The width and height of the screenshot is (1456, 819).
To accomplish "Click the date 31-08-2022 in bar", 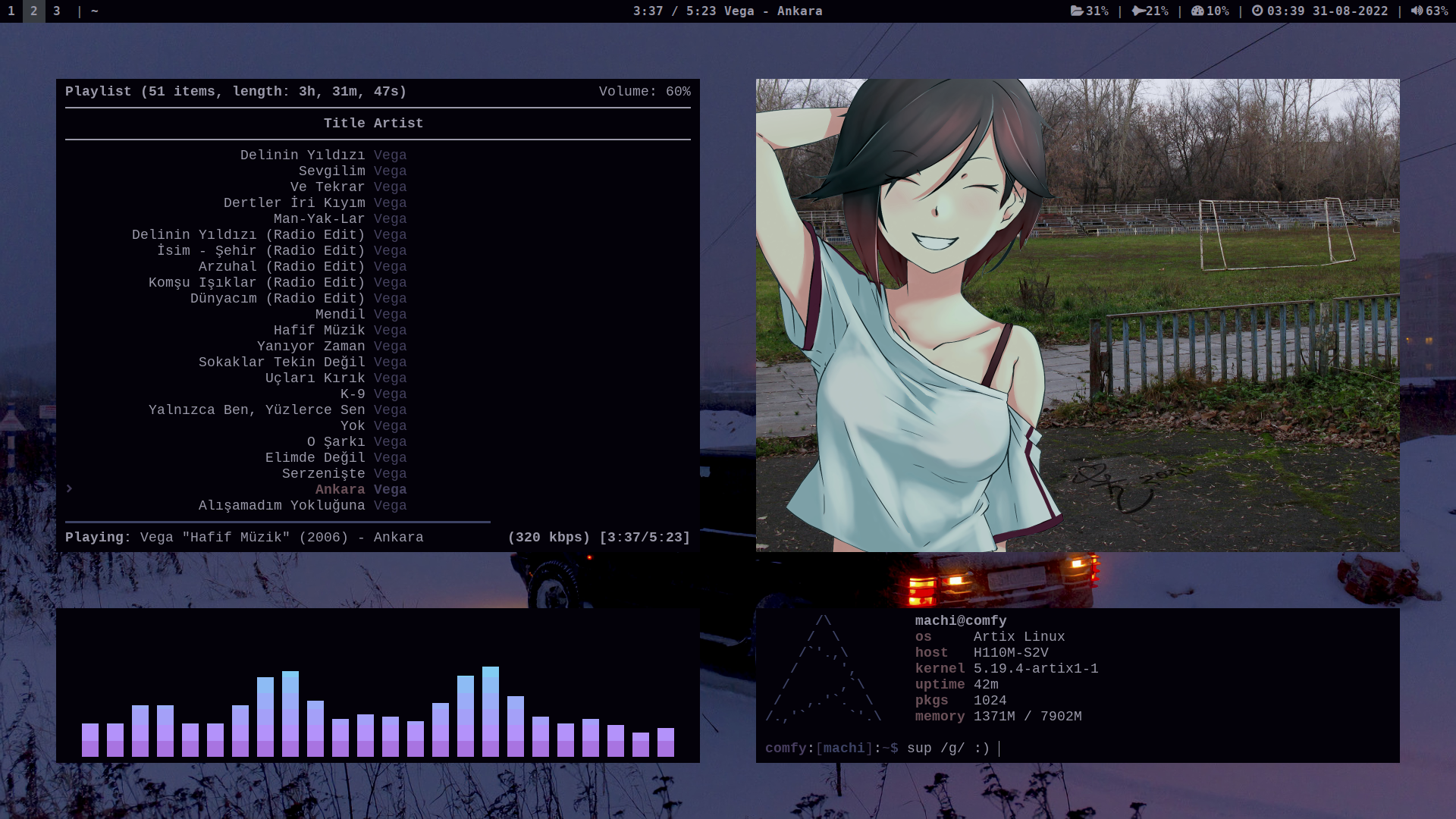I will pos(1351,11).
